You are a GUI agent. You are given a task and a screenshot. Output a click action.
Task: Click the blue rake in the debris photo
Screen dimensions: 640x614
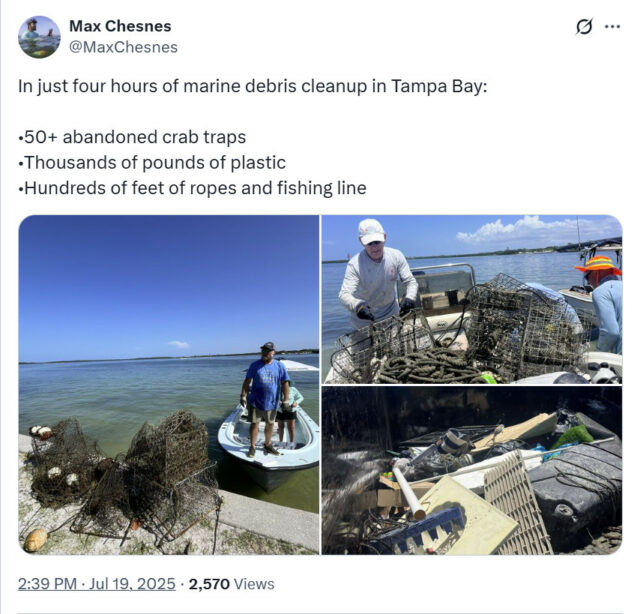click(422, 529)
